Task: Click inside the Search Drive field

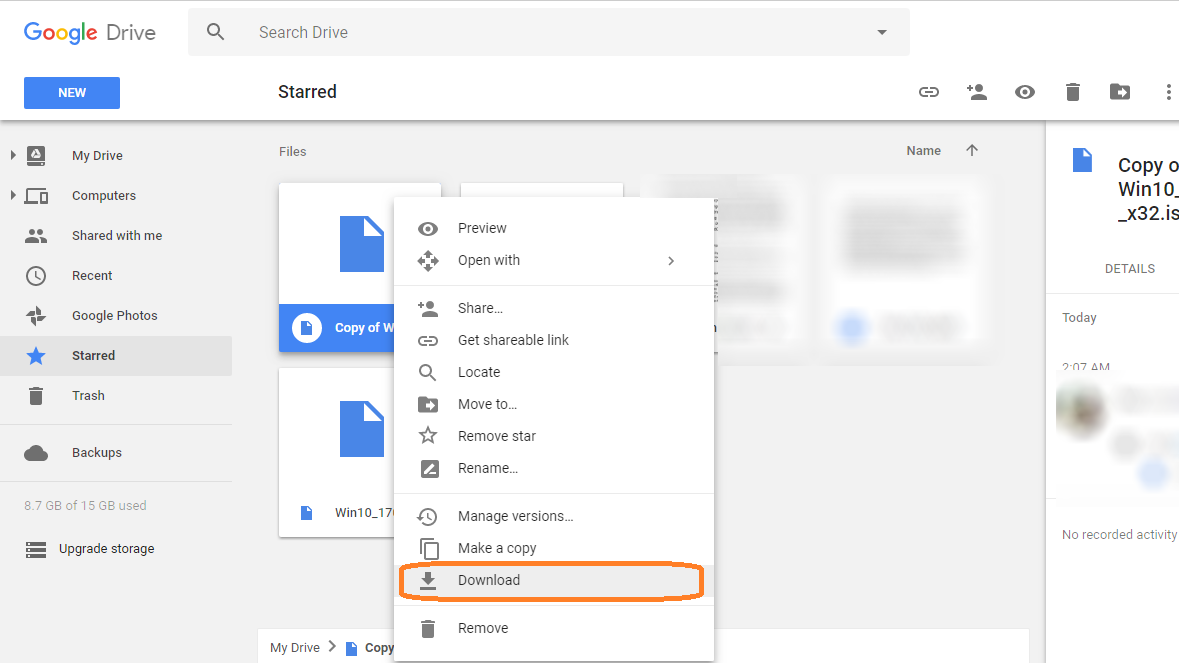Action: pyautogui.click(x=550, y=32)
